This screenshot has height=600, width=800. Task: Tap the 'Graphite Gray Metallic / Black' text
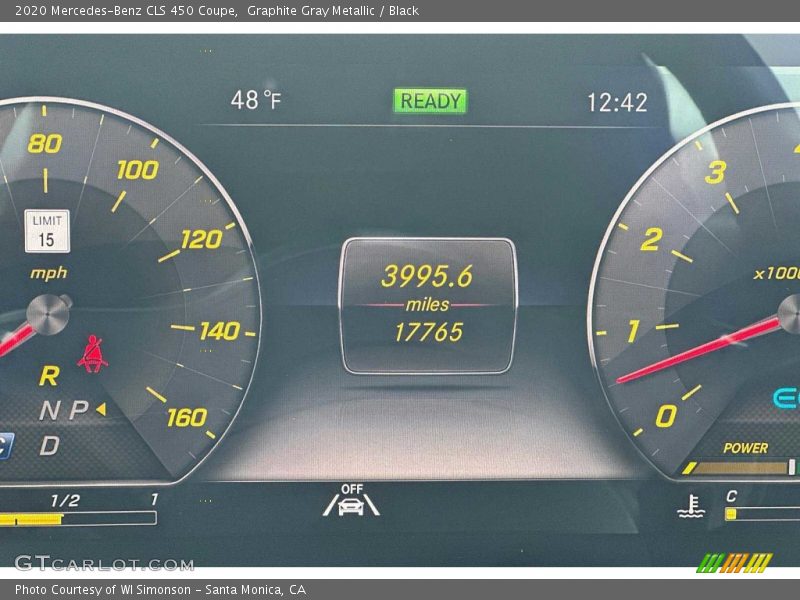[333, 11]
